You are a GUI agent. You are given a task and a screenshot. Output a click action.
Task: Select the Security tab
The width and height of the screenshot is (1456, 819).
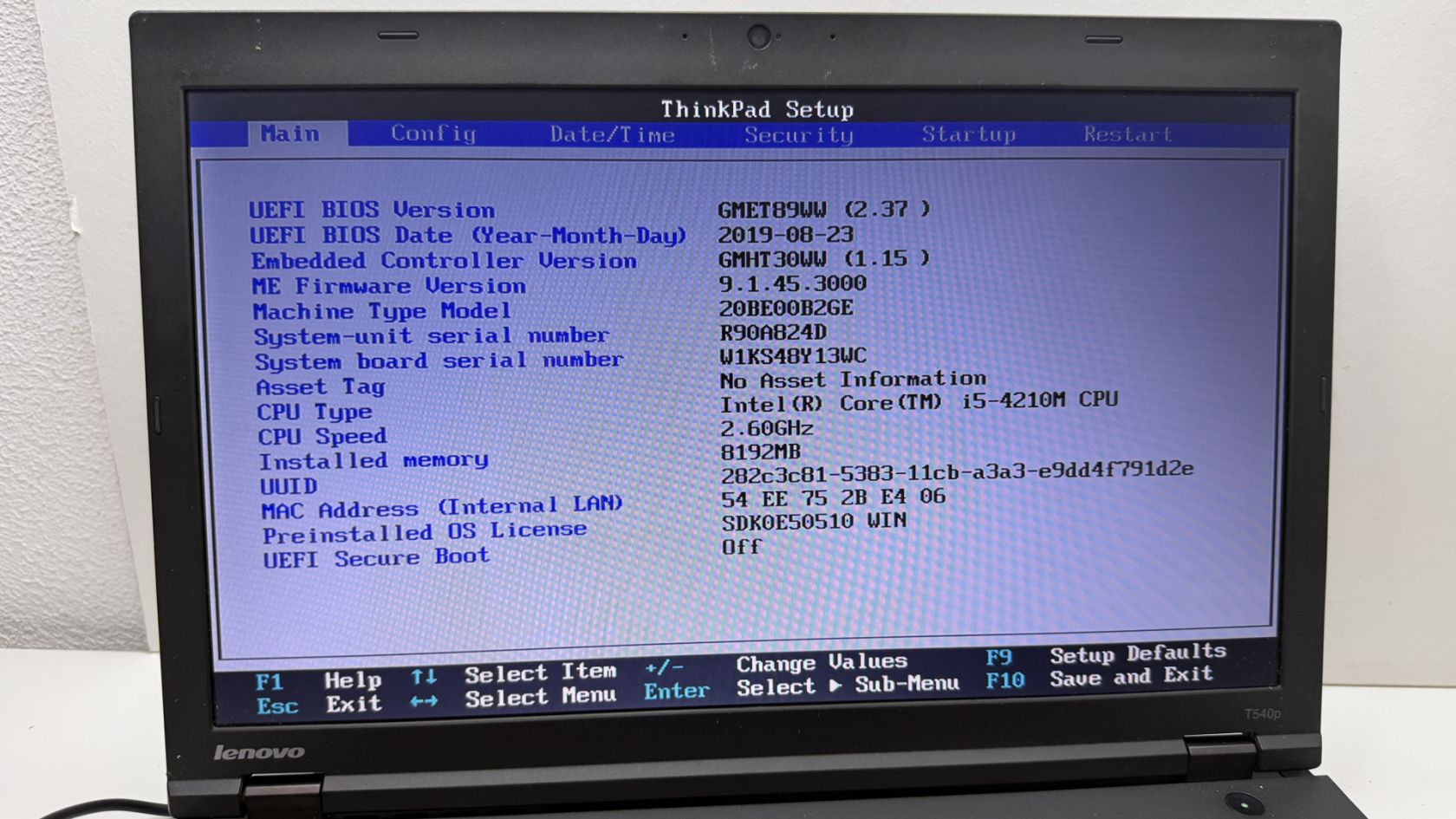[798, 134]
